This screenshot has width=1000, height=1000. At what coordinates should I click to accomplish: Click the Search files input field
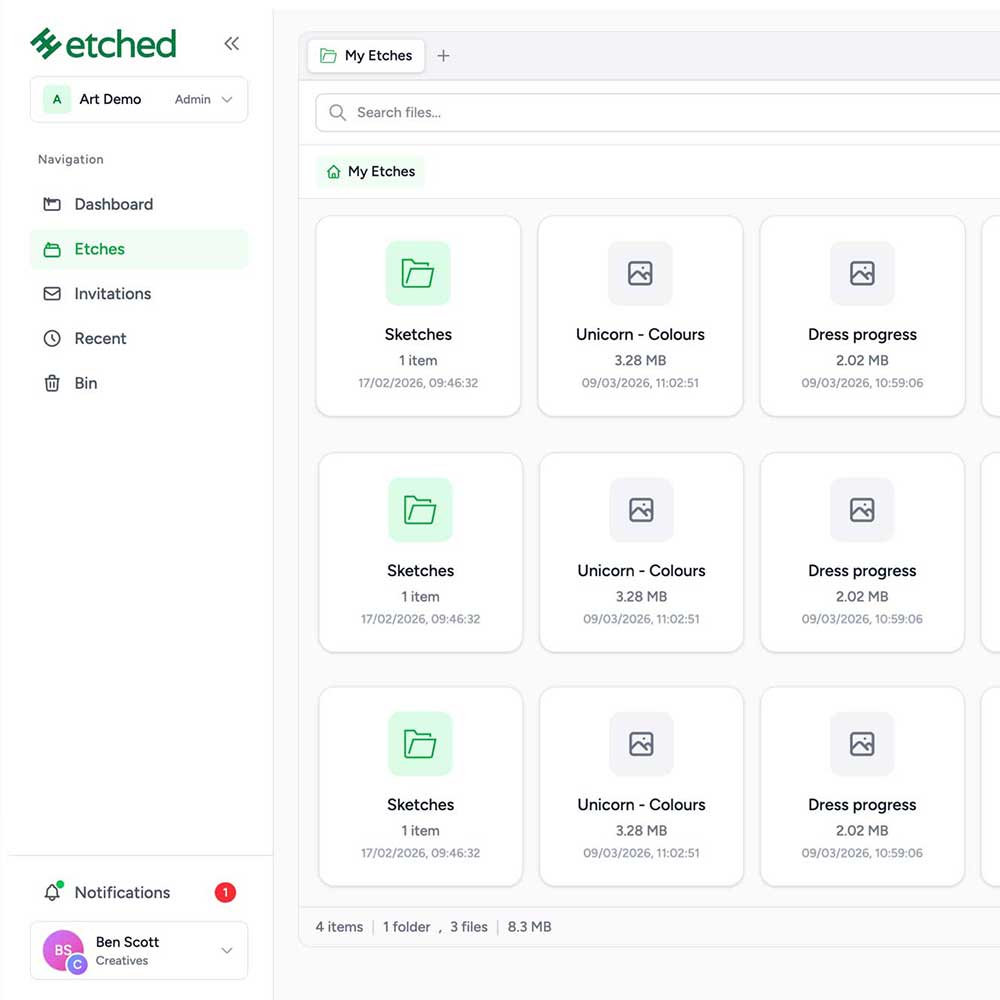tap(660, 113)
